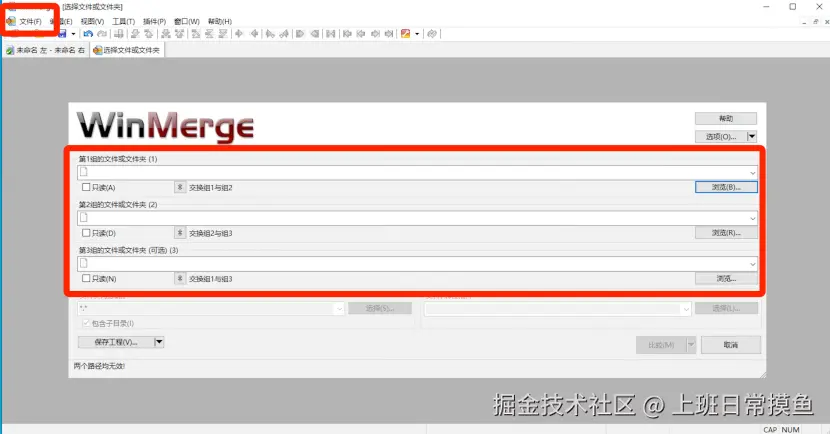Click the Auto Merge toolbar icon
The width and height of the screenshot is (830, 434).
point(331,34)
